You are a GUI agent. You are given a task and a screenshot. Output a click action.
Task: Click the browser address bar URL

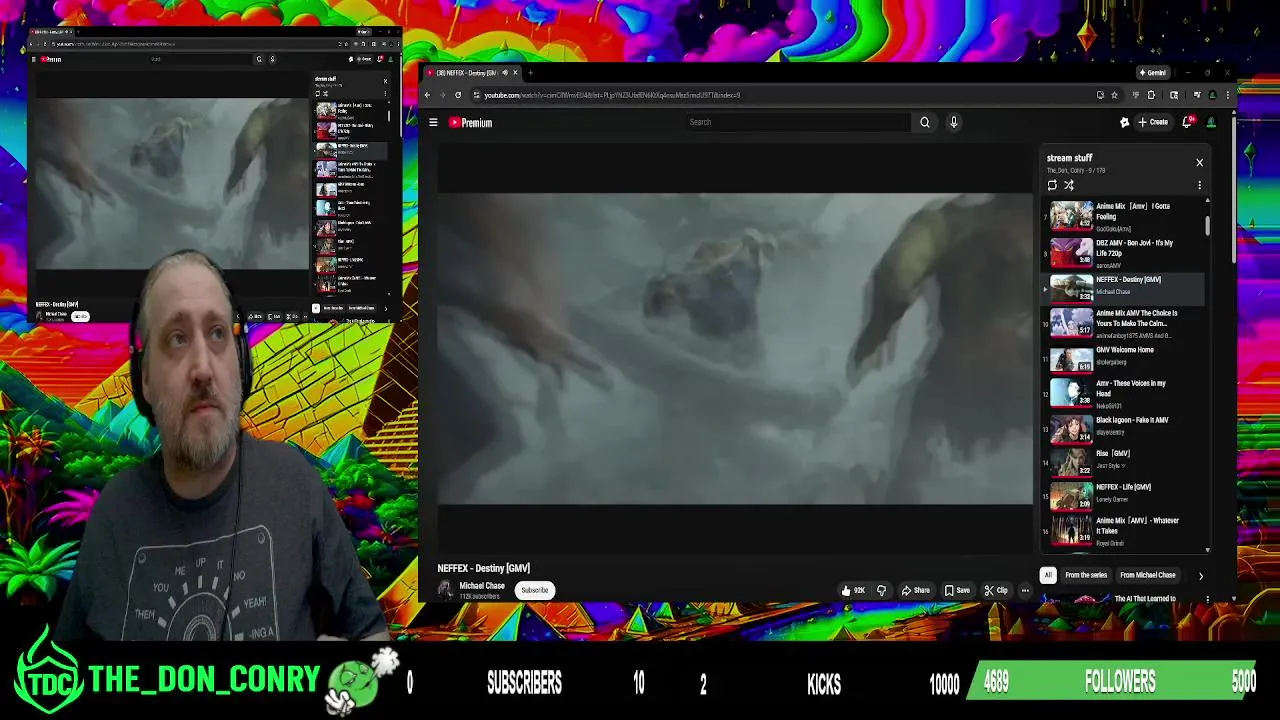pyautogui.click(x=612, y=95)
